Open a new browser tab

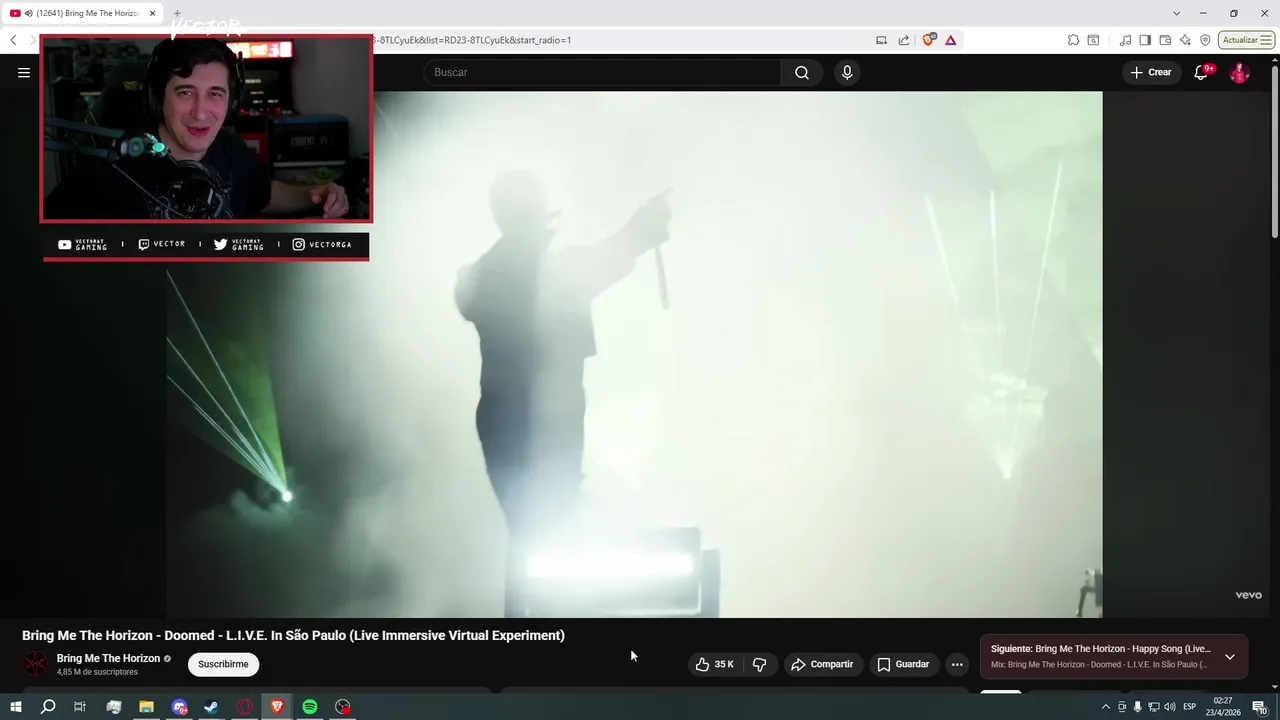click(x=177, y=13)
